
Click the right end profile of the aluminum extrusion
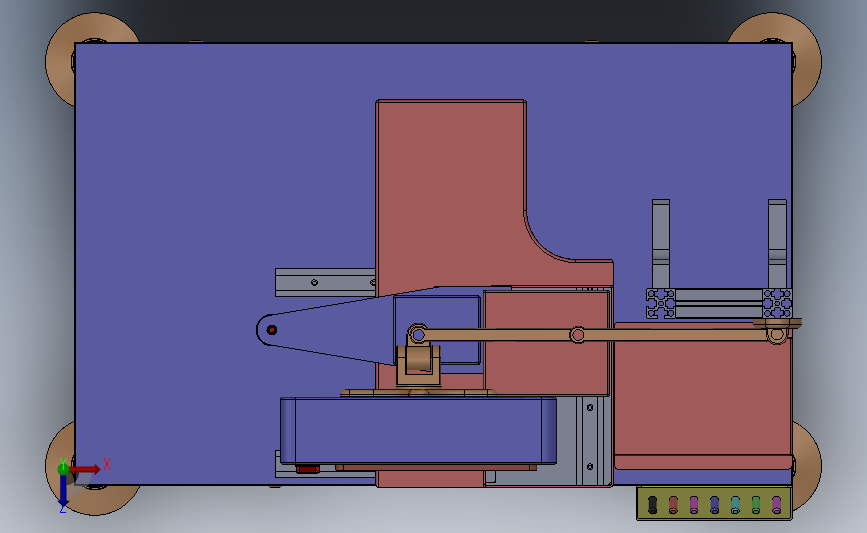click(777, 304)
